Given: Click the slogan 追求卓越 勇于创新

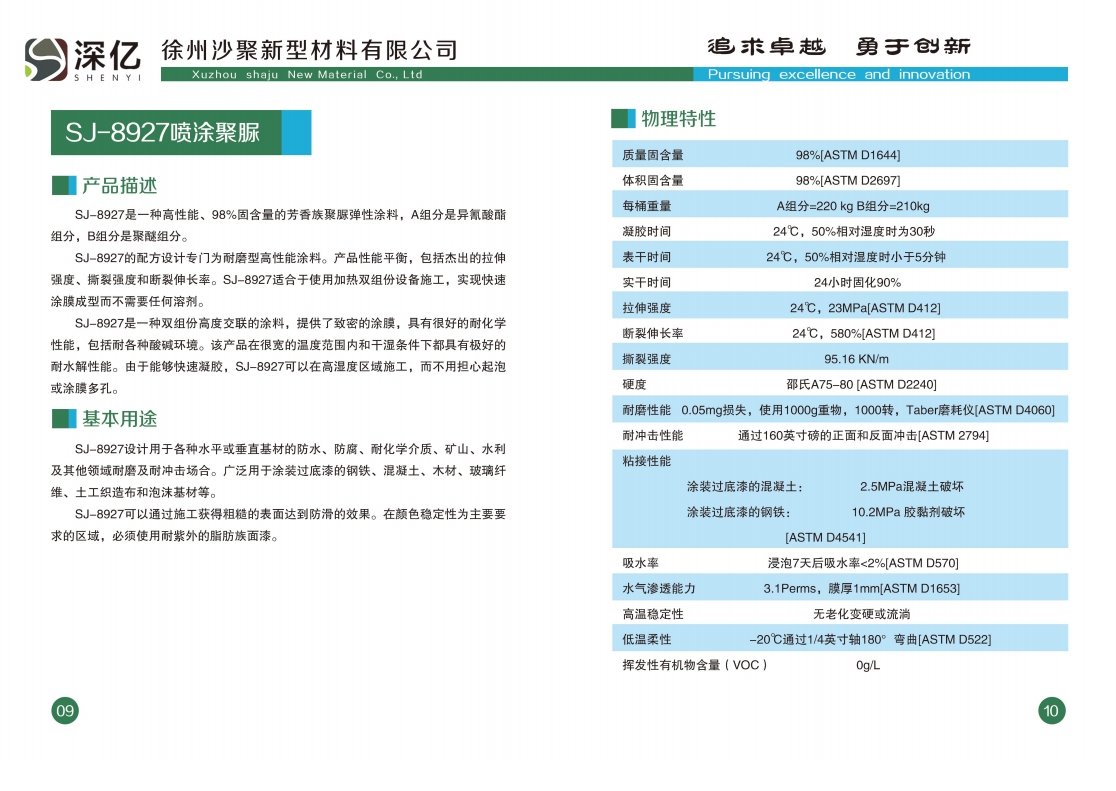Looking at the screenshot, I should click(x=838, y=47).
